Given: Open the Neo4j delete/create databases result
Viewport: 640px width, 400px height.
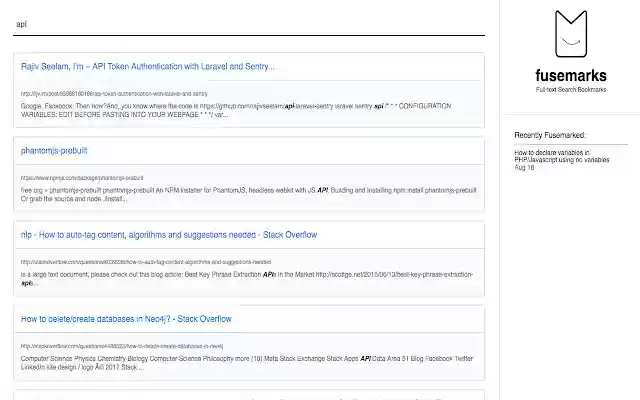Looking at the screenshot, I should coord(126,319).
